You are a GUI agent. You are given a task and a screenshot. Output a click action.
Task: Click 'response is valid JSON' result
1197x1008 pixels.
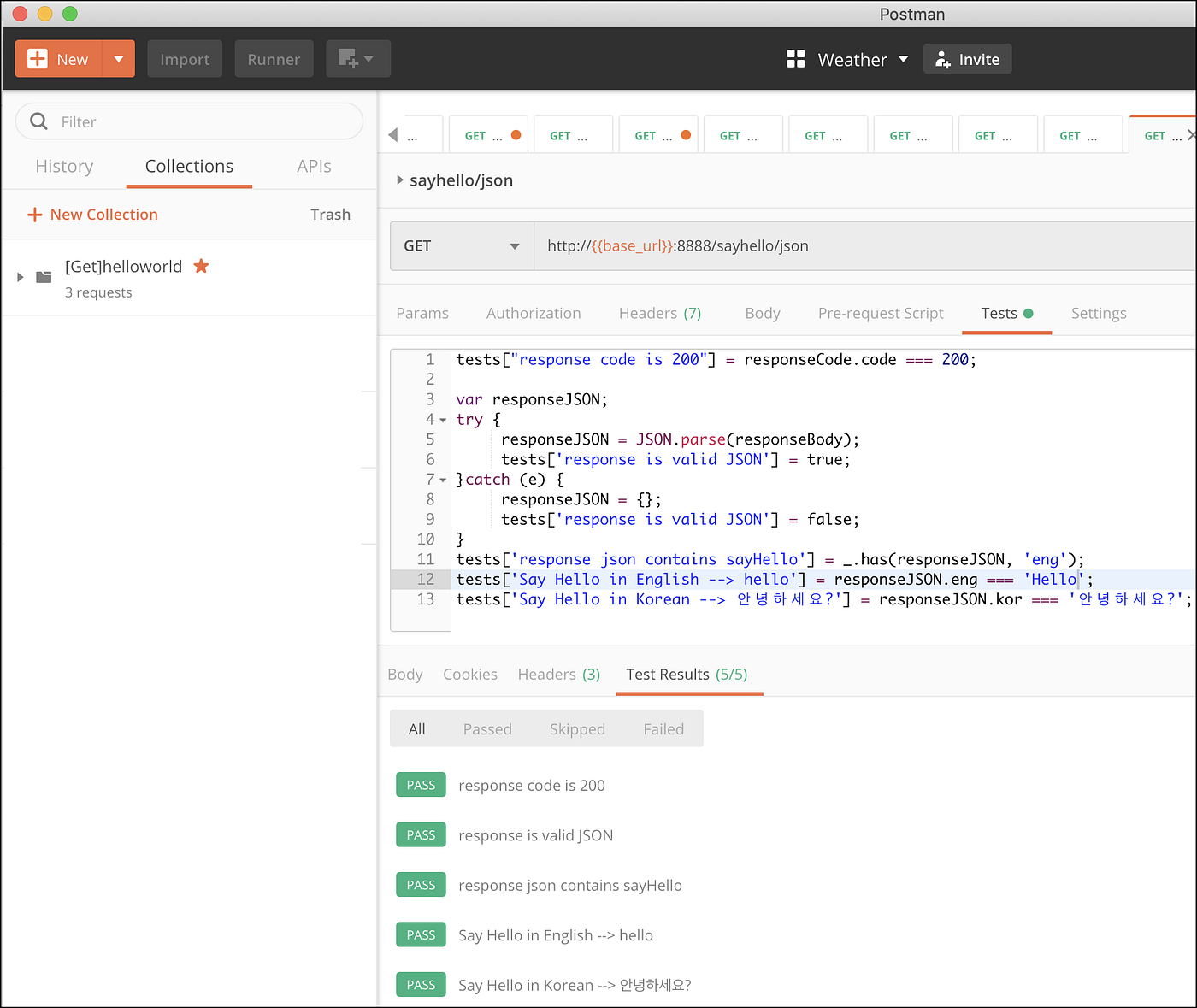tap(535, 835)
